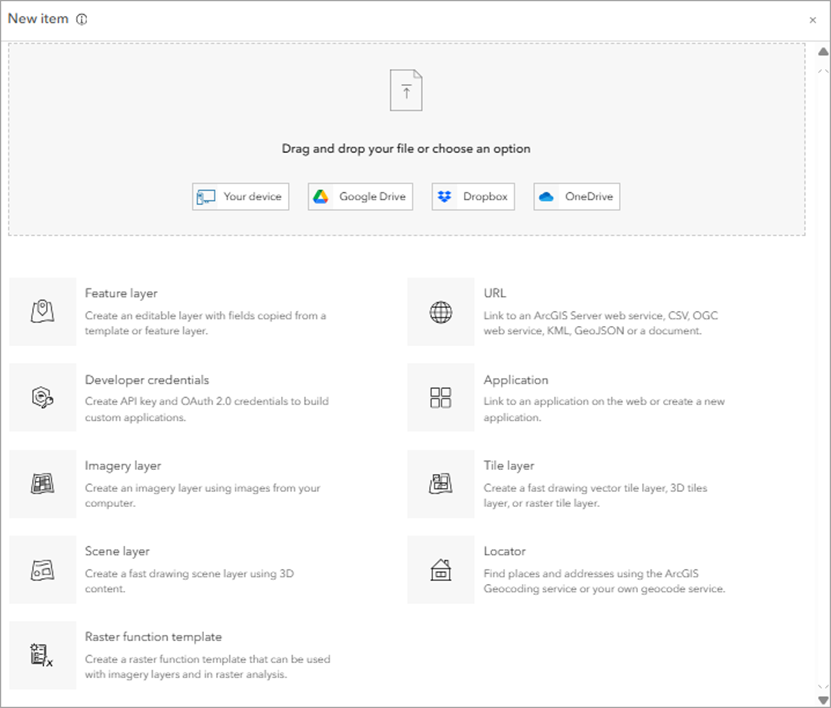Click the Raster function template icon
Image resolution: width=831 pixels, height=708 pixels.
click(42, 654)
